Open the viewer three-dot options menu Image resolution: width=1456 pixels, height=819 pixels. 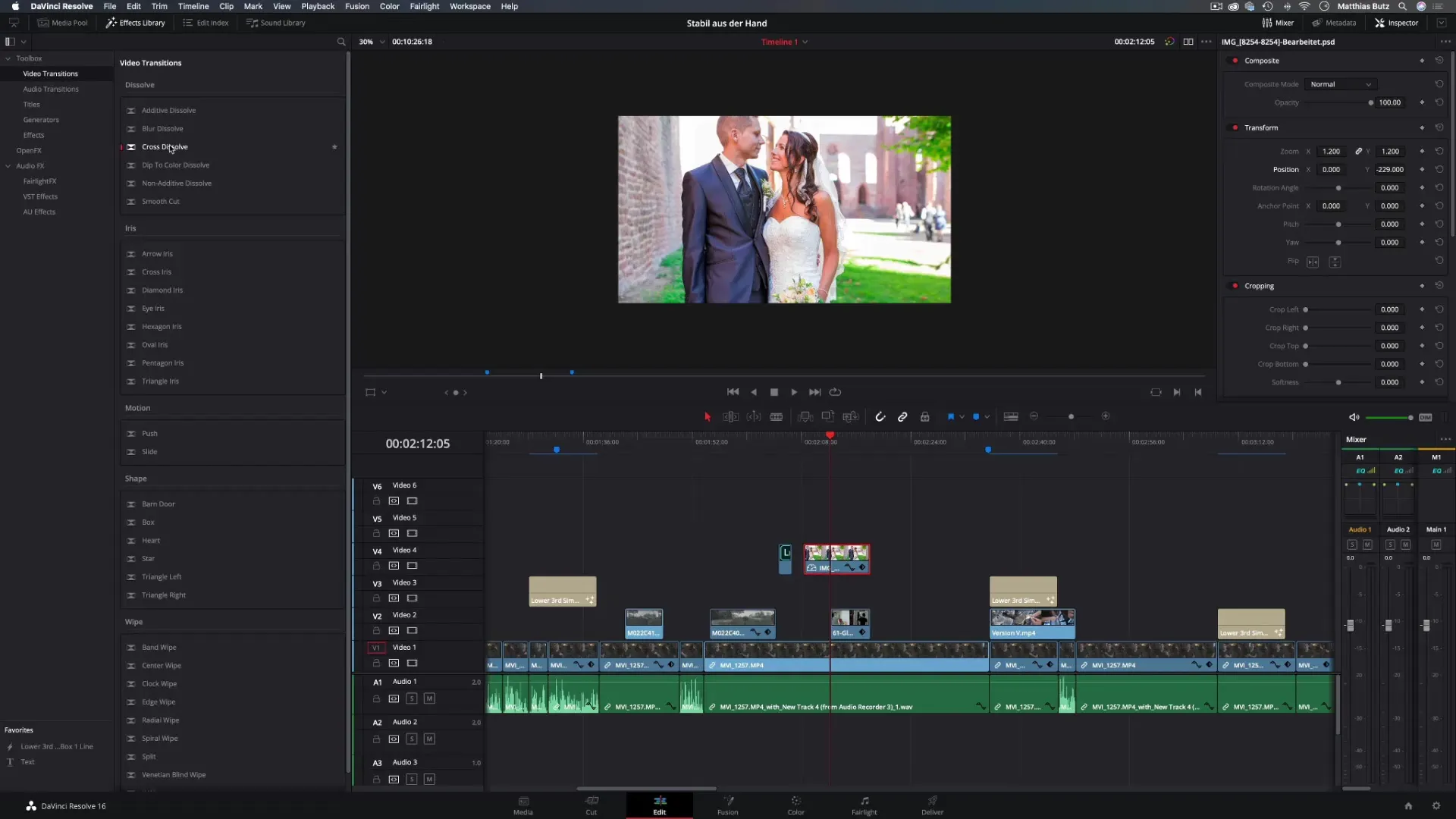click(x=1207, y=42)
